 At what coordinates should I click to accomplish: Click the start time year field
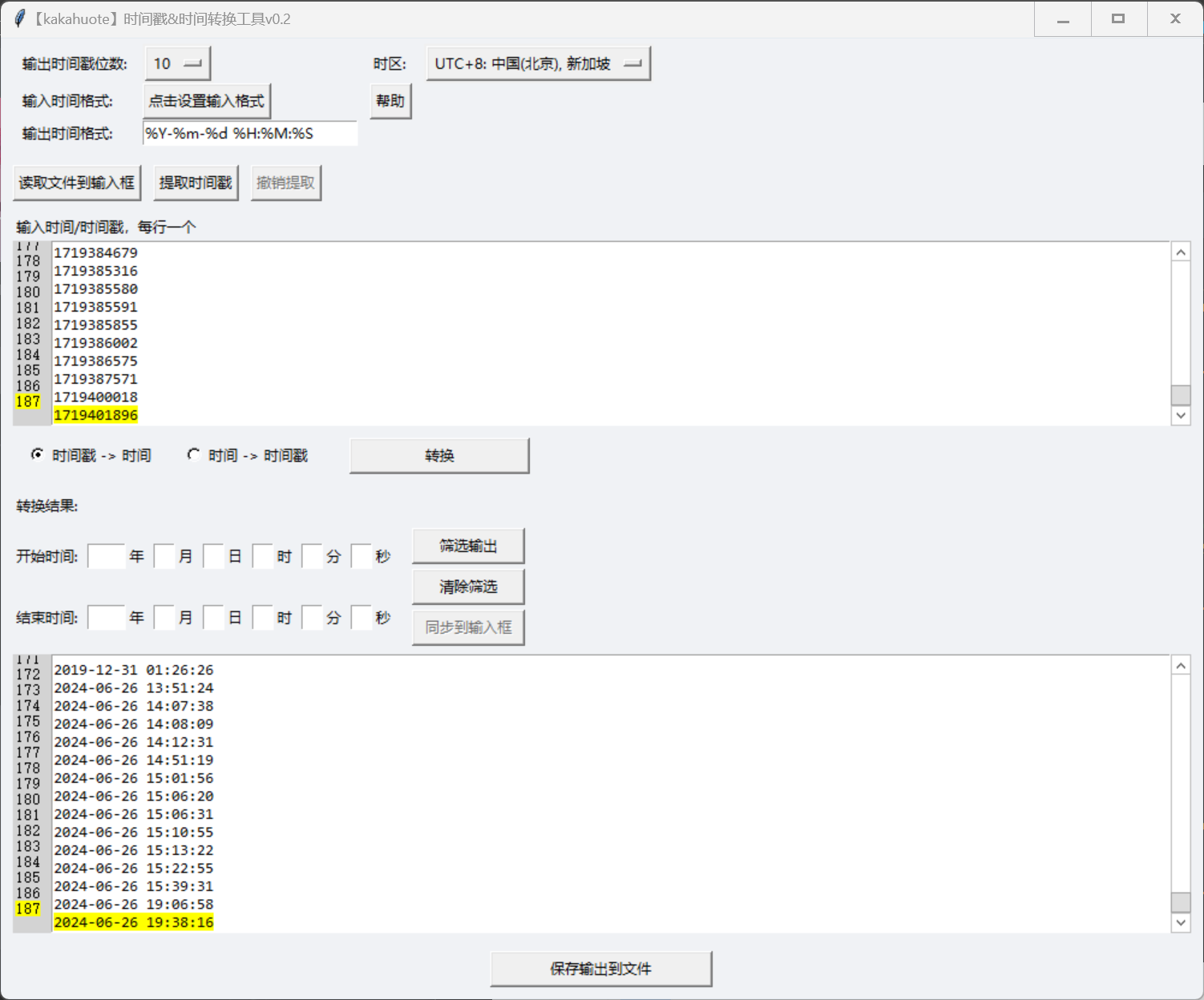pos(106,556)
